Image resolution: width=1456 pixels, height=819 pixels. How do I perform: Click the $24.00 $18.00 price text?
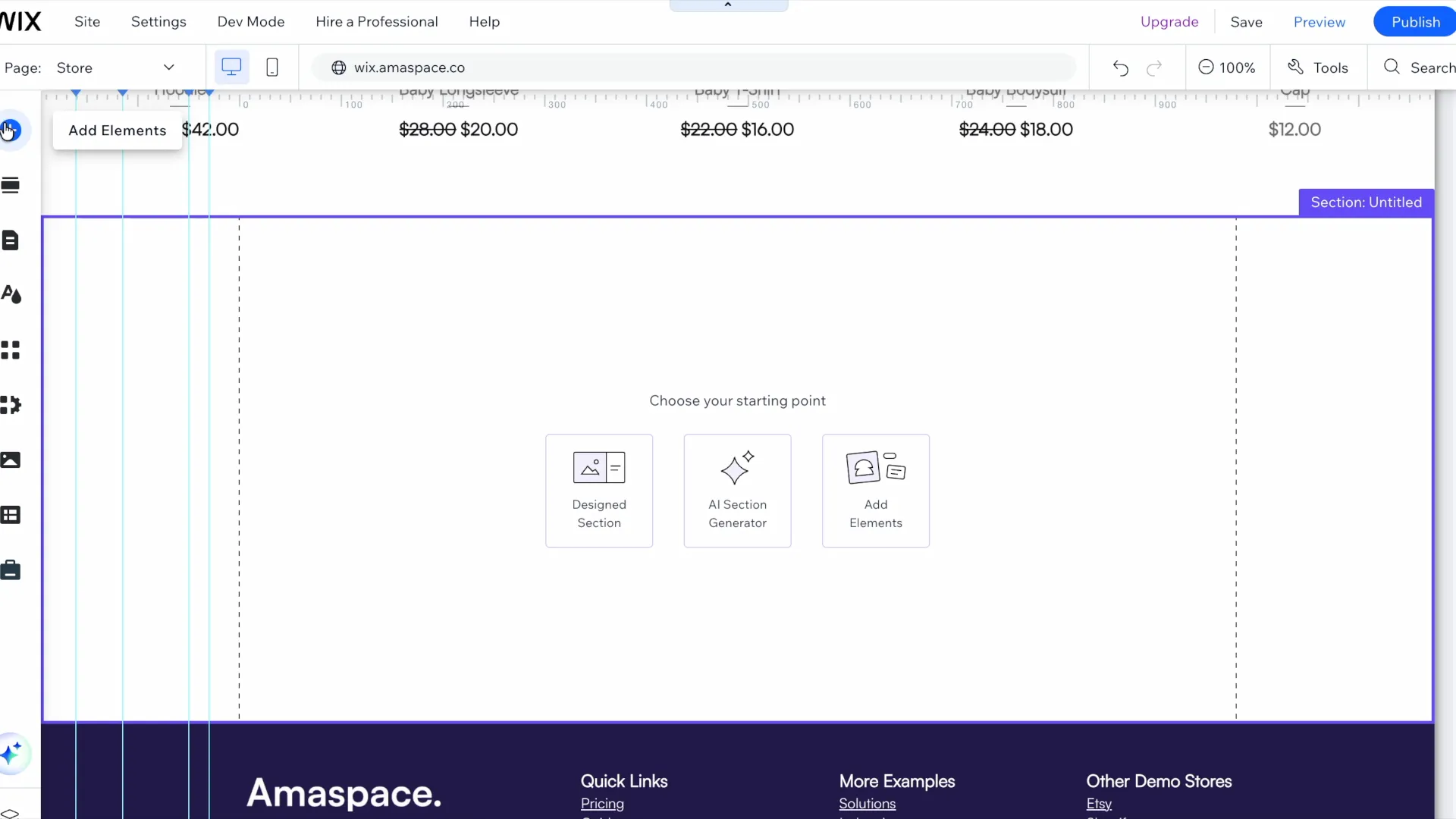click(x=1015, y=130)
